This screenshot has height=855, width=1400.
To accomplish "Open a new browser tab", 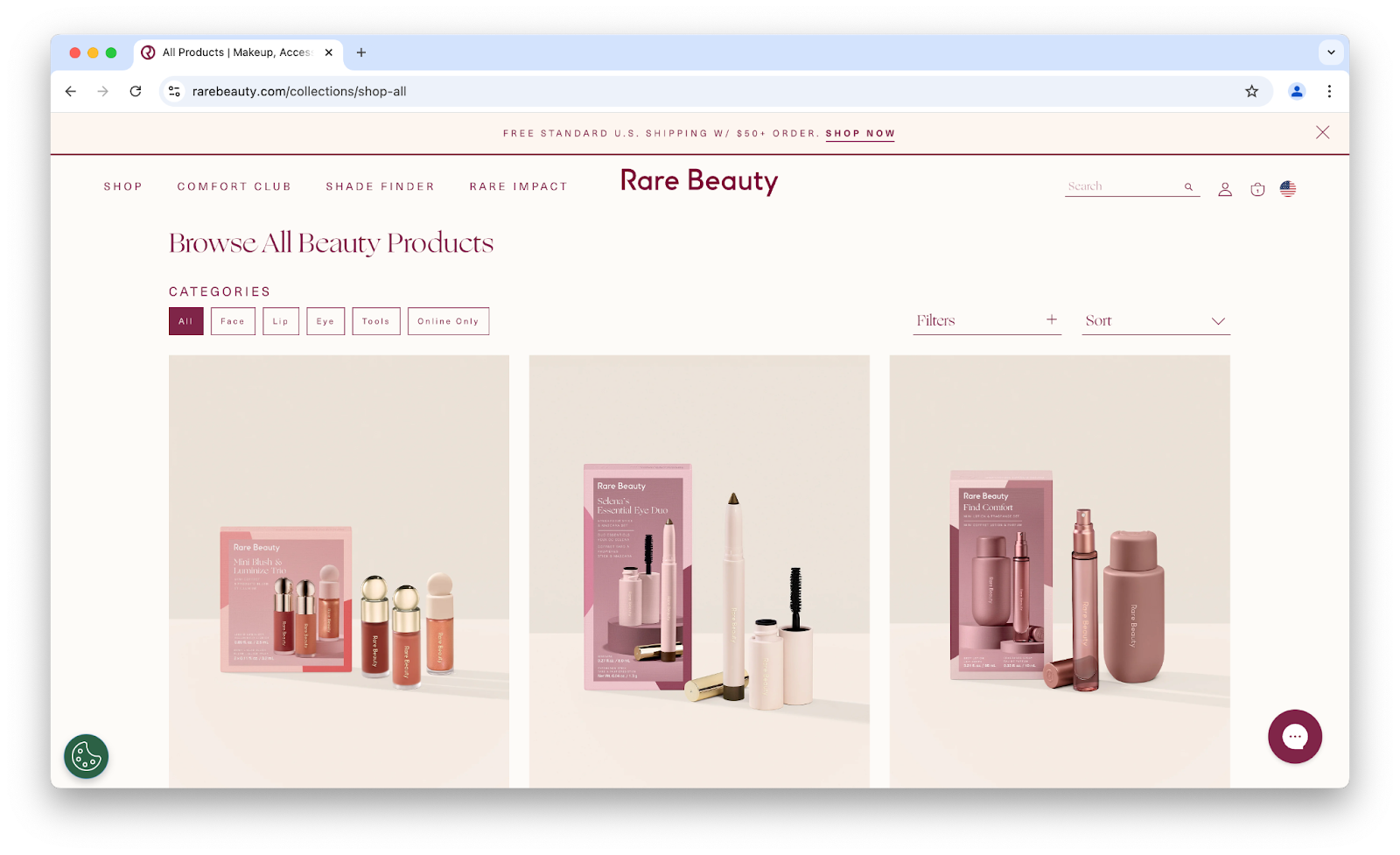I will pyautogui.click(x=361, y=53).
